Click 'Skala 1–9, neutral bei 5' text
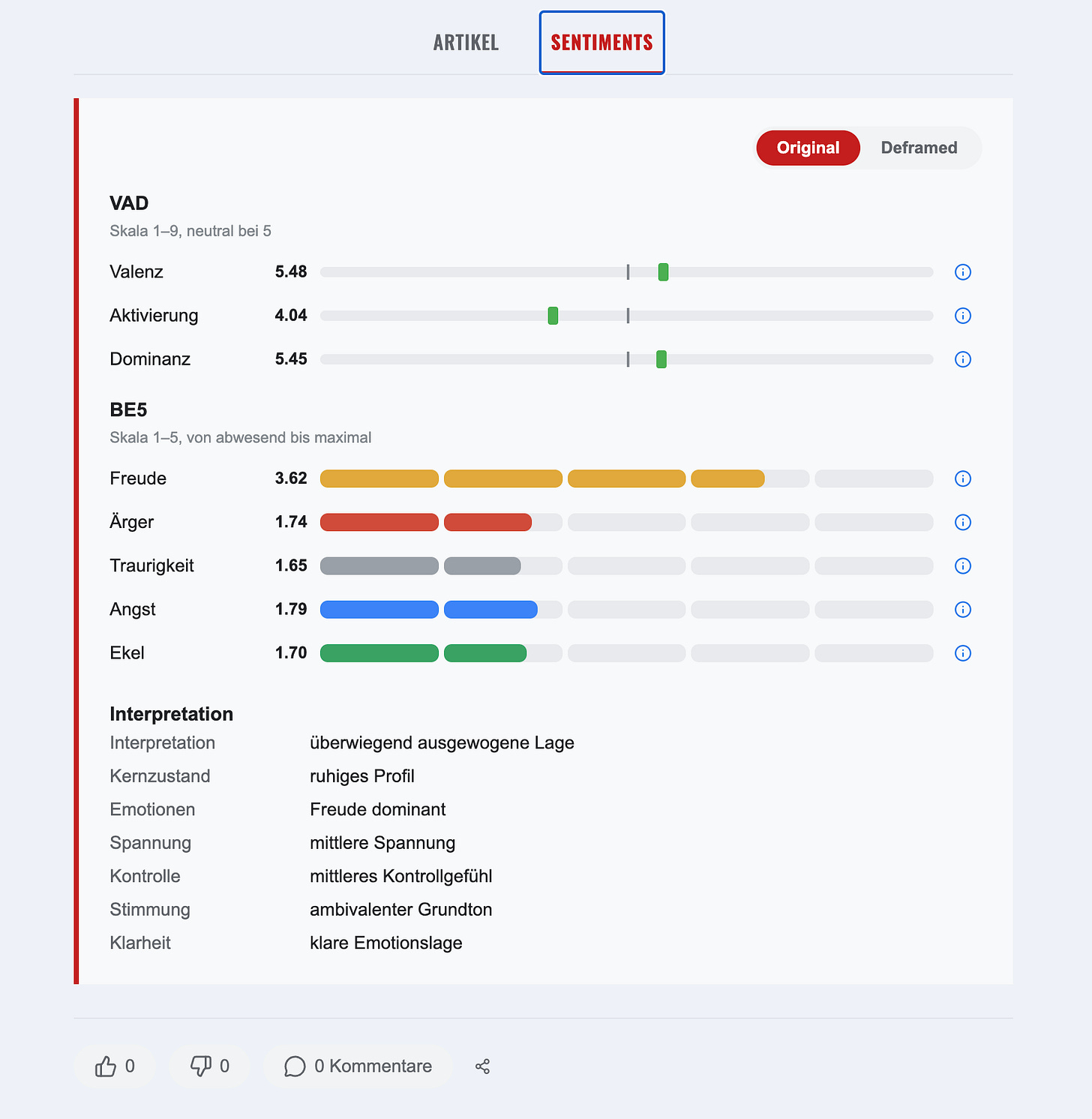This screenshot has width=1092, height=1119. click(190, 231)
